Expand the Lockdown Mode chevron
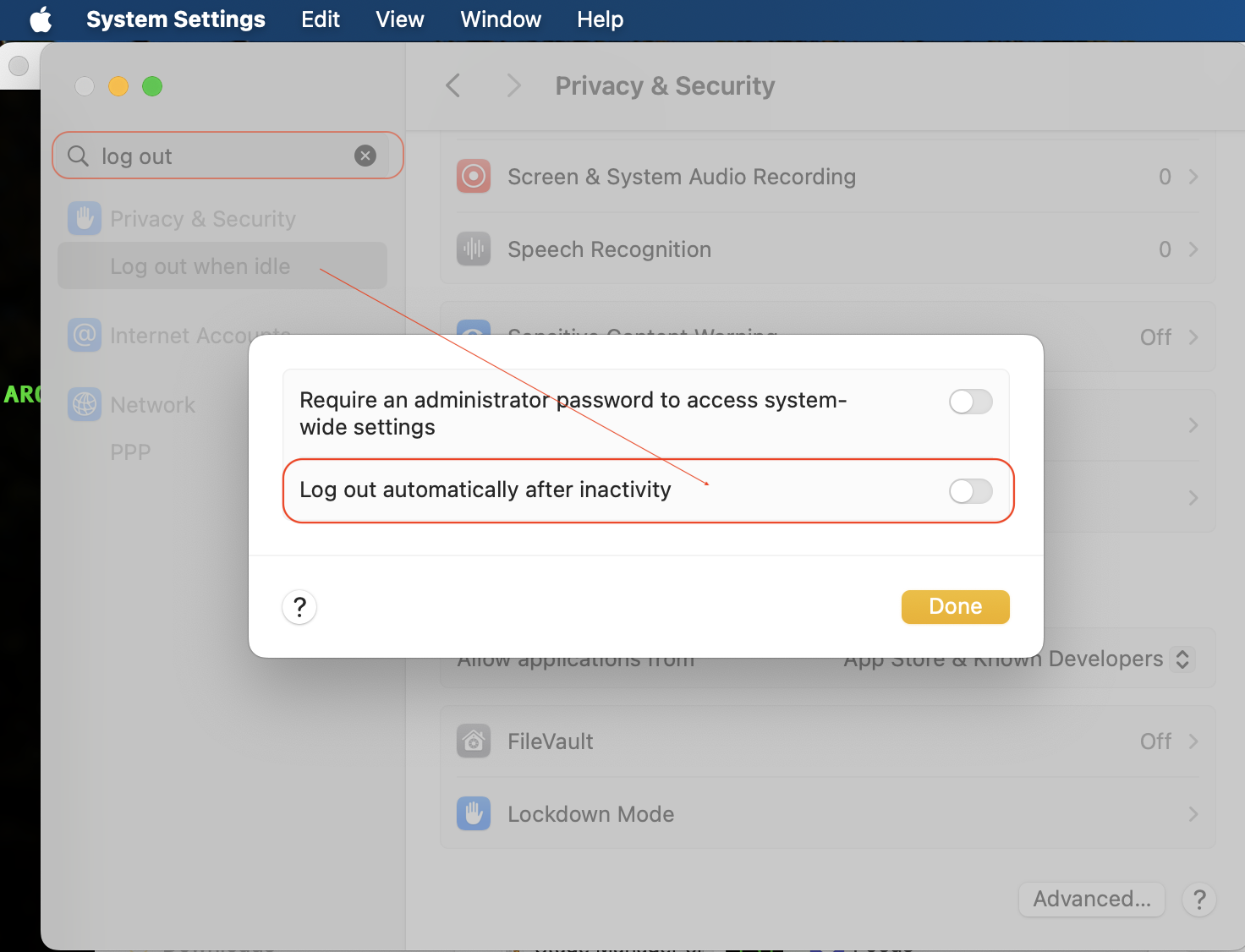This screenshot has width=1245, height=952. (x=1193, y=814)
